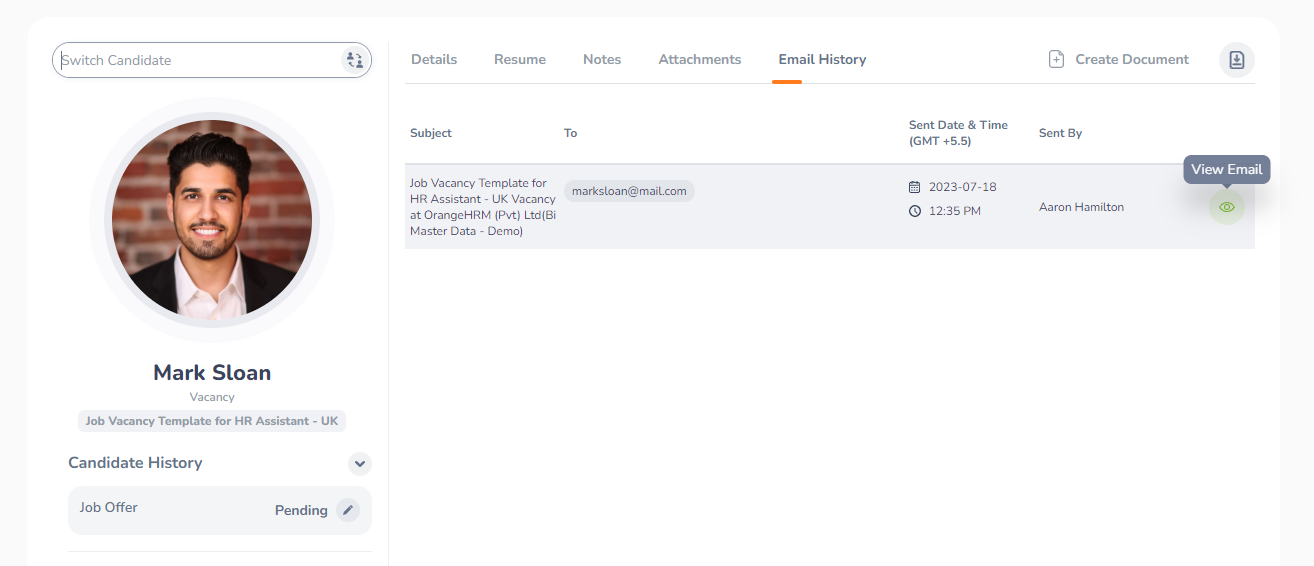The image size is (1314, 566).
Task: Open the Details tab
Action: [x=434, y=60]
